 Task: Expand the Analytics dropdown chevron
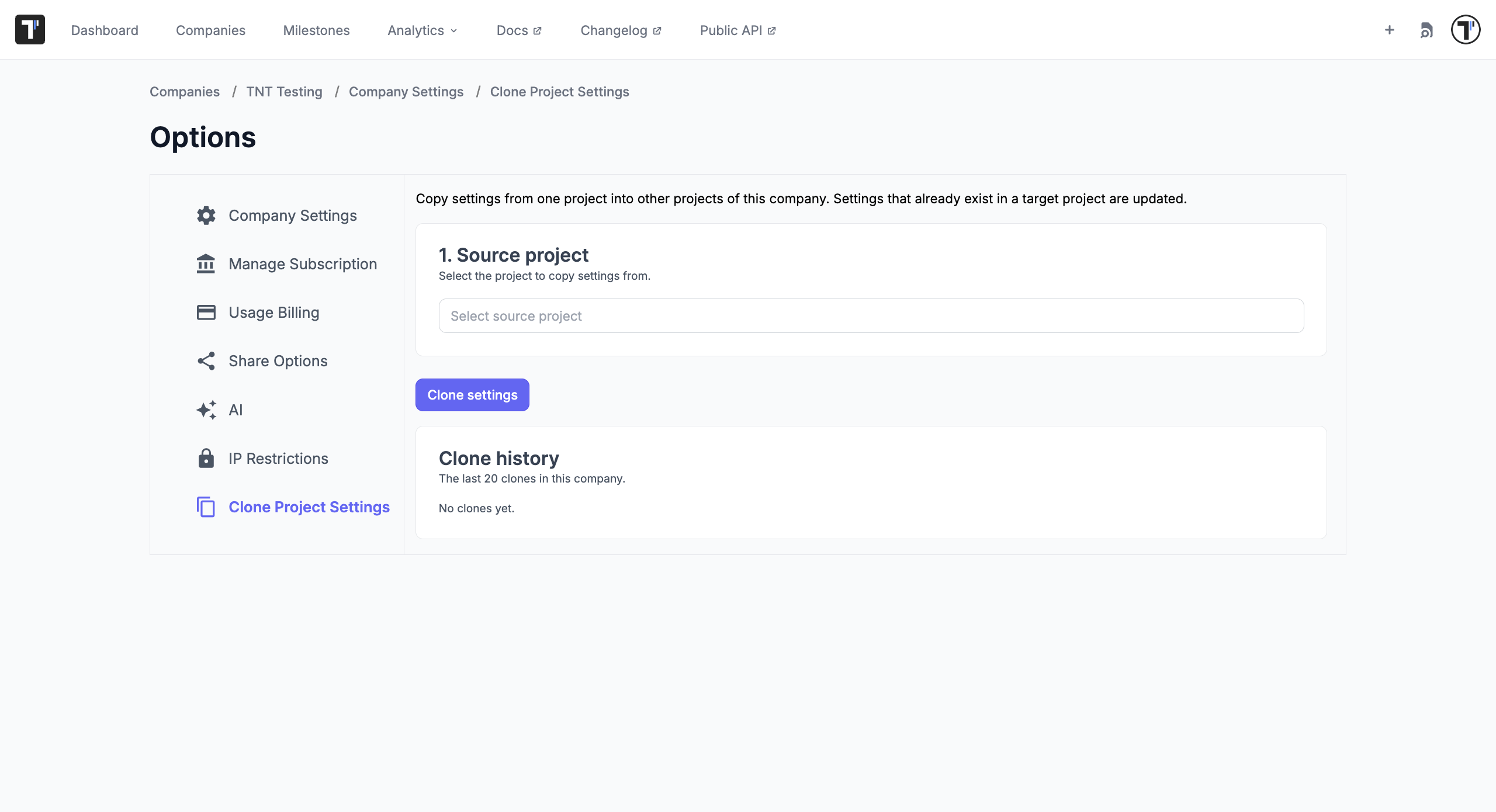(454, 31)
